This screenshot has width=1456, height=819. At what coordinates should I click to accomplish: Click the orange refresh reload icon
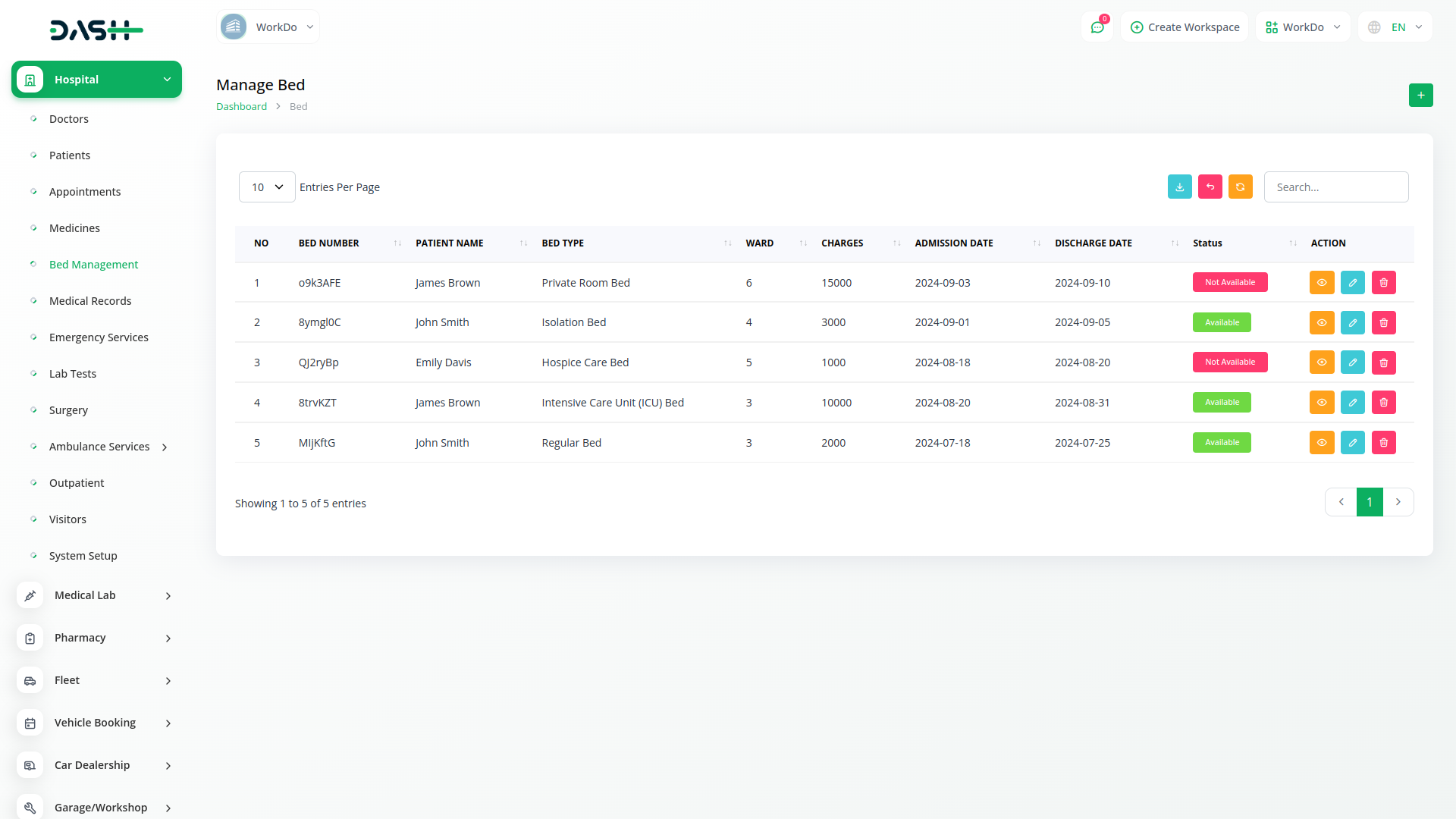(1240, 187)
